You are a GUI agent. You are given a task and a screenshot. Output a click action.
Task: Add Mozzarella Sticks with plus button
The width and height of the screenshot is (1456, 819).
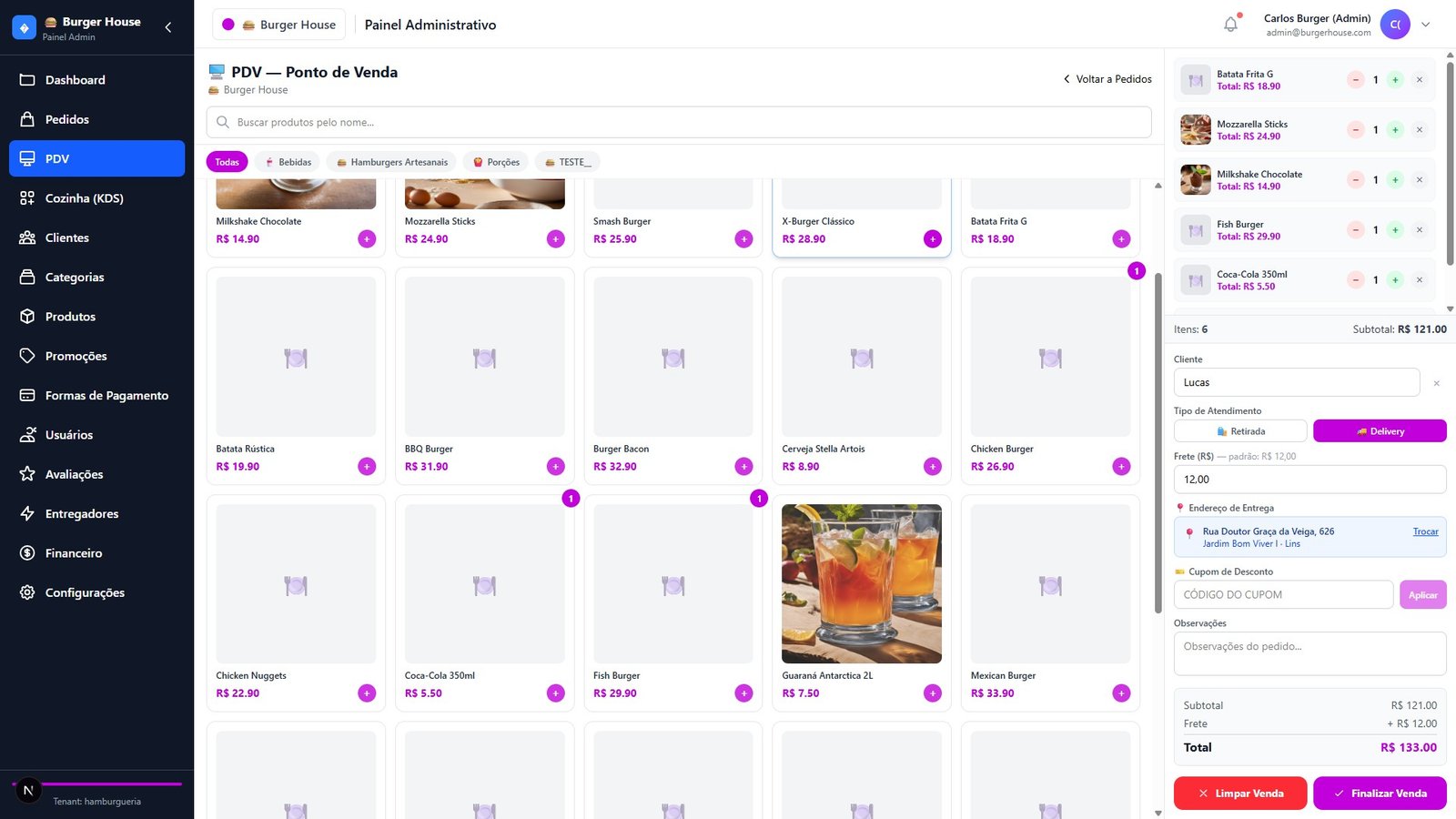556,239
